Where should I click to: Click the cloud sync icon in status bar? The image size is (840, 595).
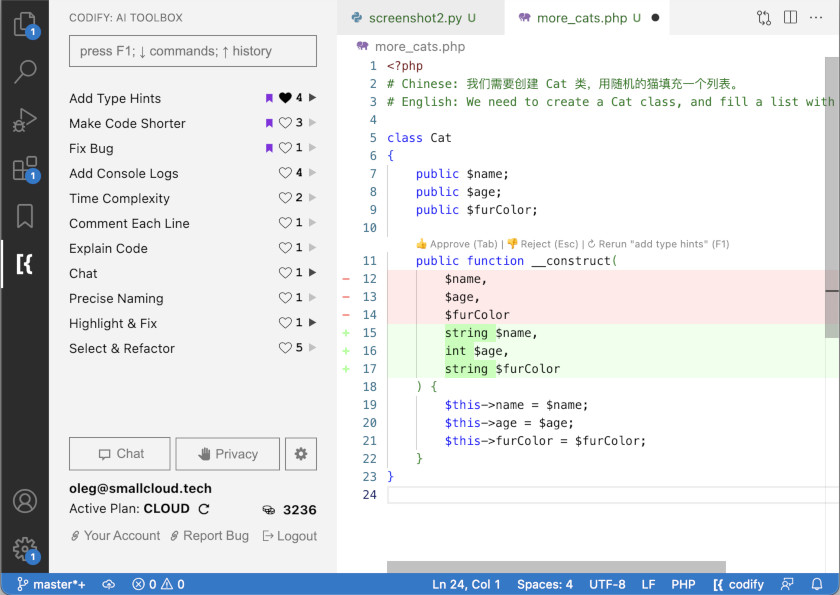(109, 584)
